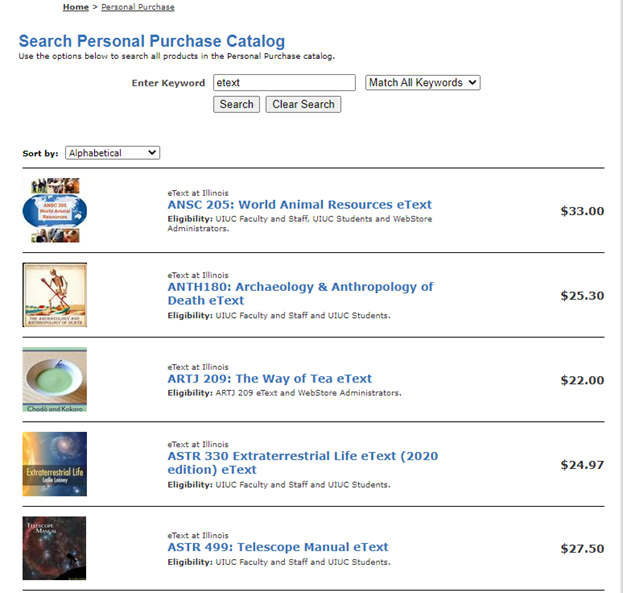Viewport: 623px width, 593px height.
Task: Open the Personal Purchase breadcrumb link
Action: [x=138, y=7]
